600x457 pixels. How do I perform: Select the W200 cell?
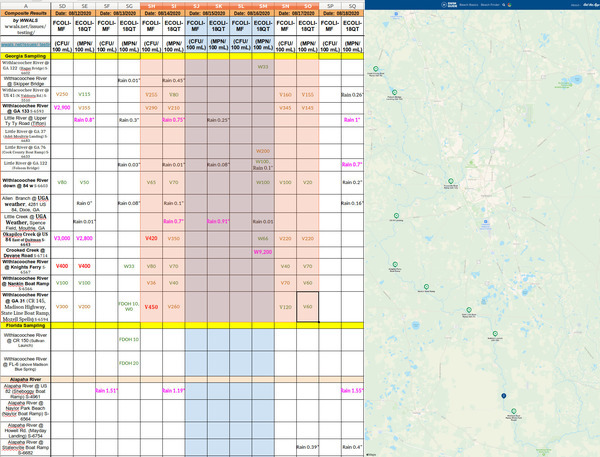pos(263,151)
